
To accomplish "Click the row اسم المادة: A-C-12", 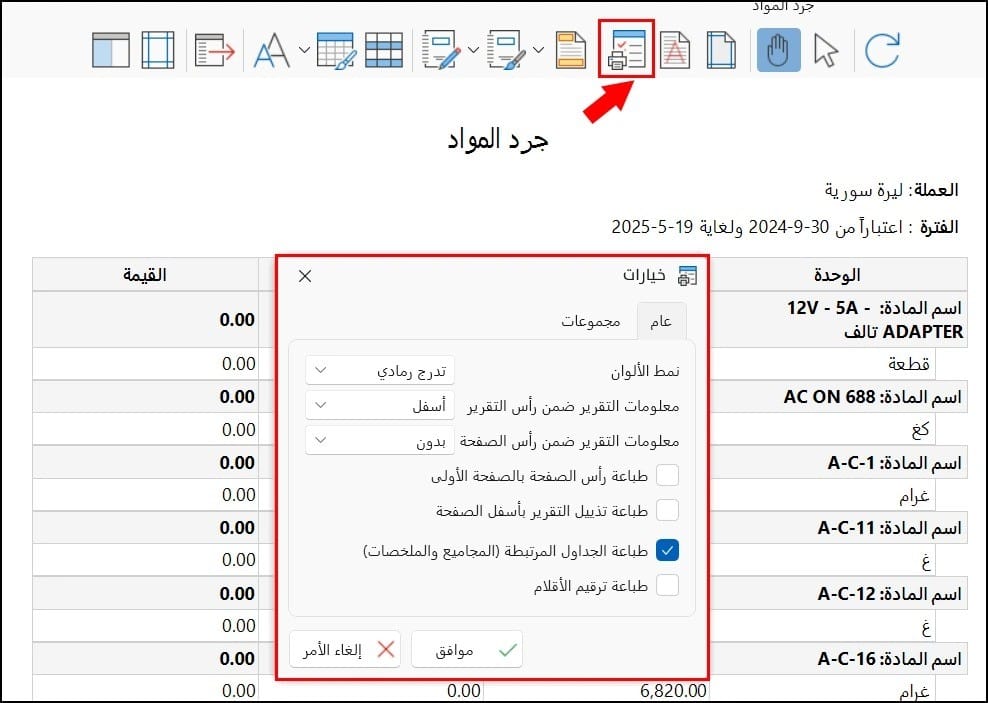I will 837,593.
